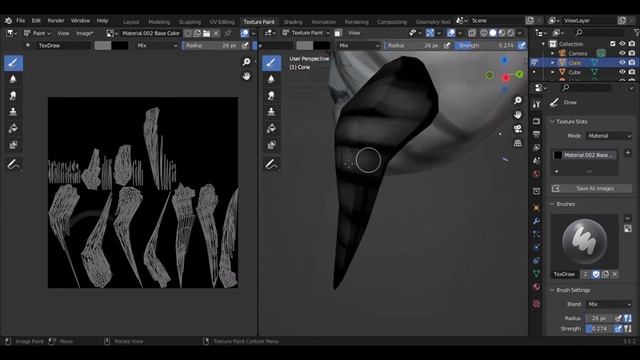Collapse the Texture Slots panel

click(x=552, y=122)
